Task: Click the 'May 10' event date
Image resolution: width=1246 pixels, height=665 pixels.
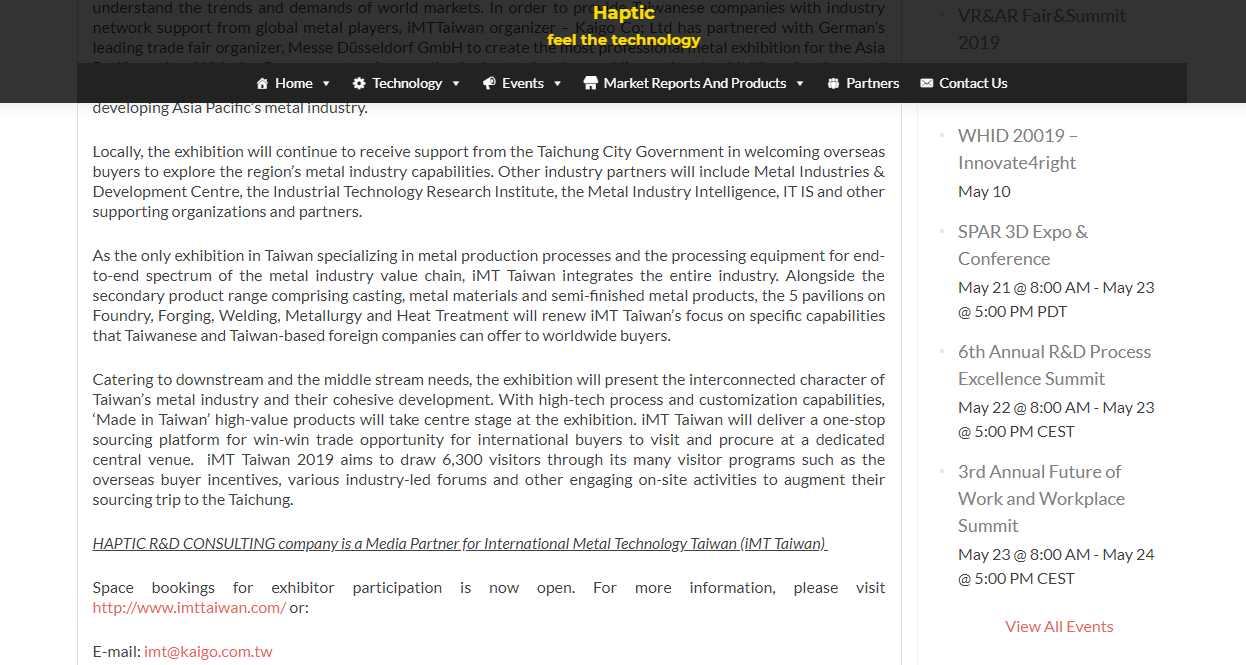Action: (984, 191)
